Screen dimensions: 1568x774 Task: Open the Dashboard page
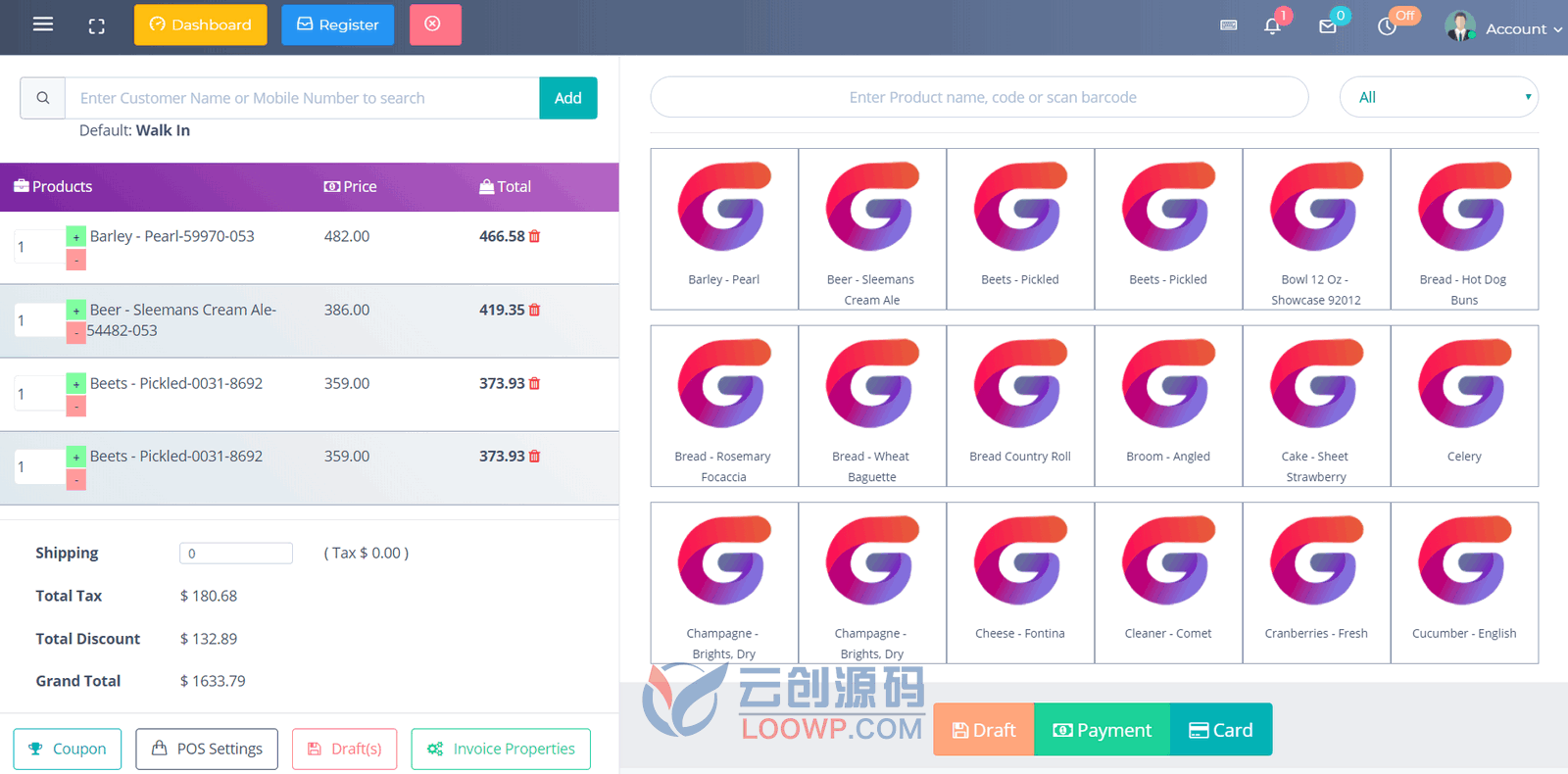coord(200,24)
